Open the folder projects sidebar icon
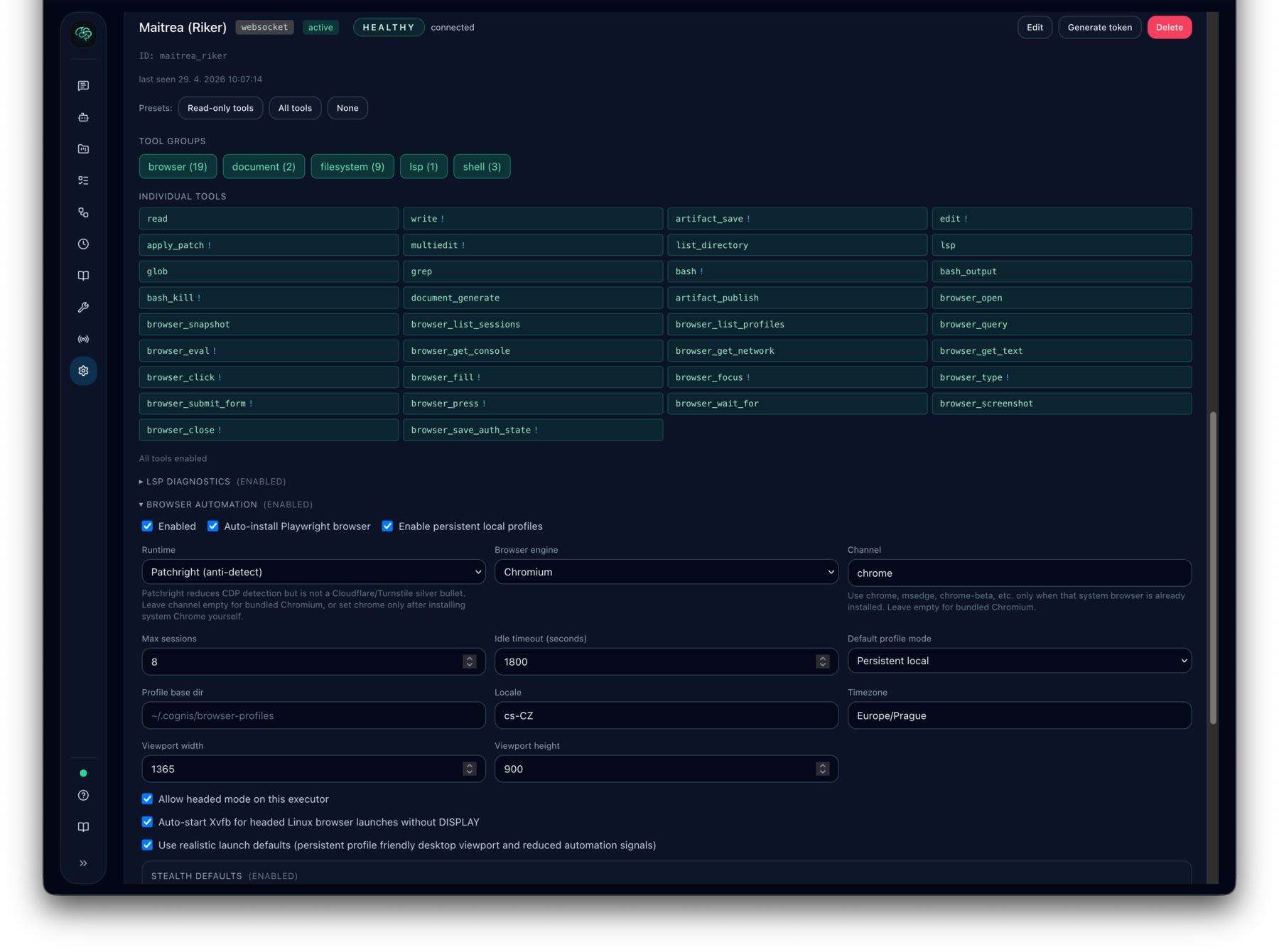The image size is (1279, 952). [83, 149]
